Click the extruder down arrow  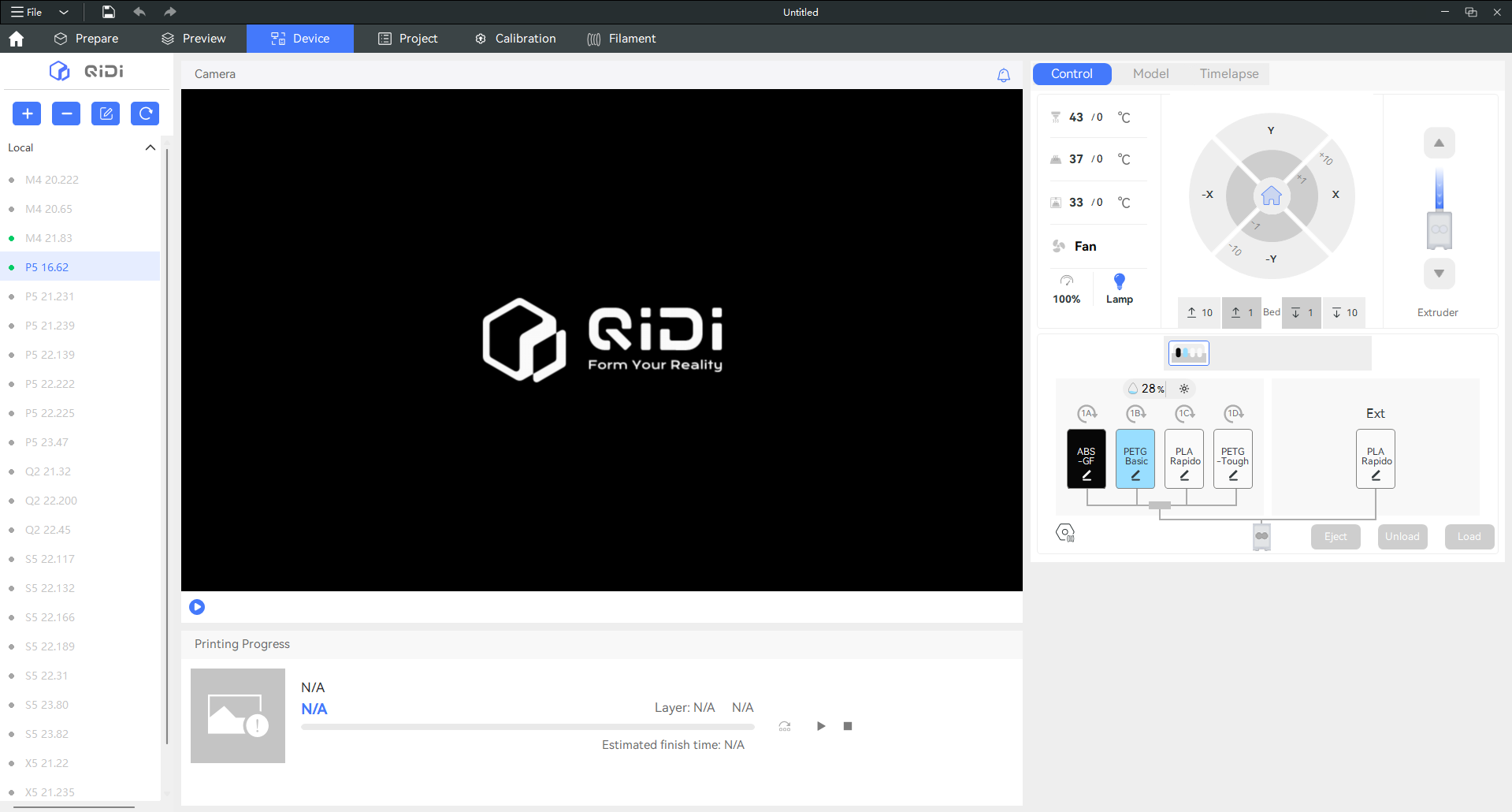coord(1439,274)
